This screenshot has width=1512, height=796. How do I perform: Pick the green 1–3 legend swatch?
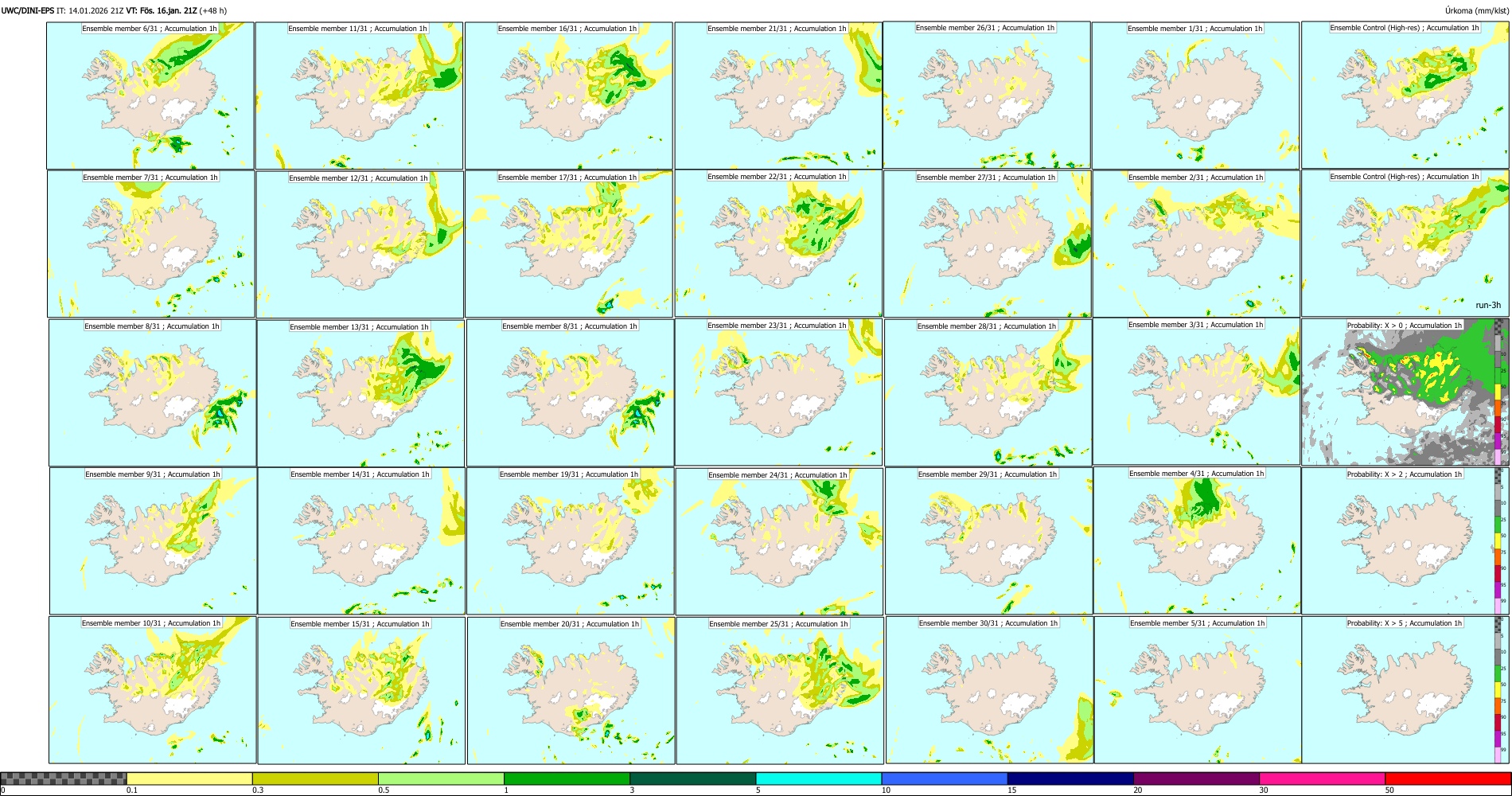click(x=567, y=778)
